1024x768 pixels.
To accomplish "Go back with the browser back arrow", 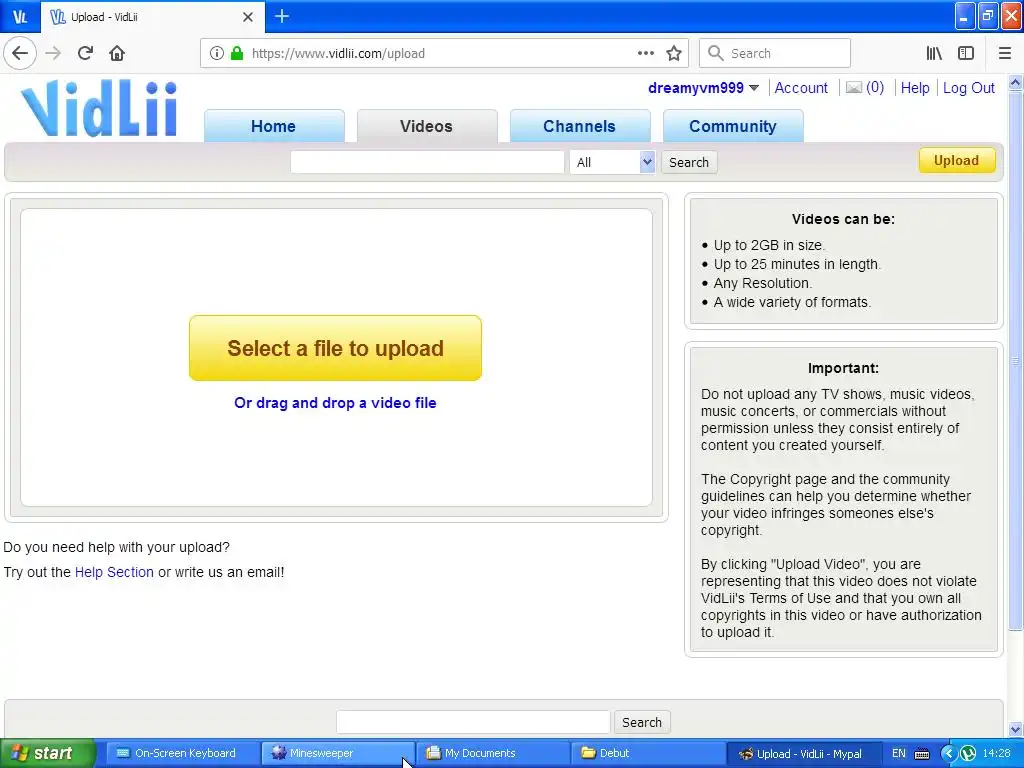I will (20, 53).
